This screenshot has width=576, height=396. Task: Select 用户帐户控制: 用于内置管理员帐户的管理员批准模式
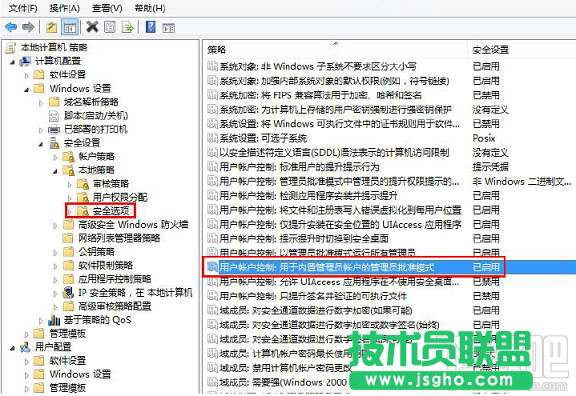click(327, 267)
